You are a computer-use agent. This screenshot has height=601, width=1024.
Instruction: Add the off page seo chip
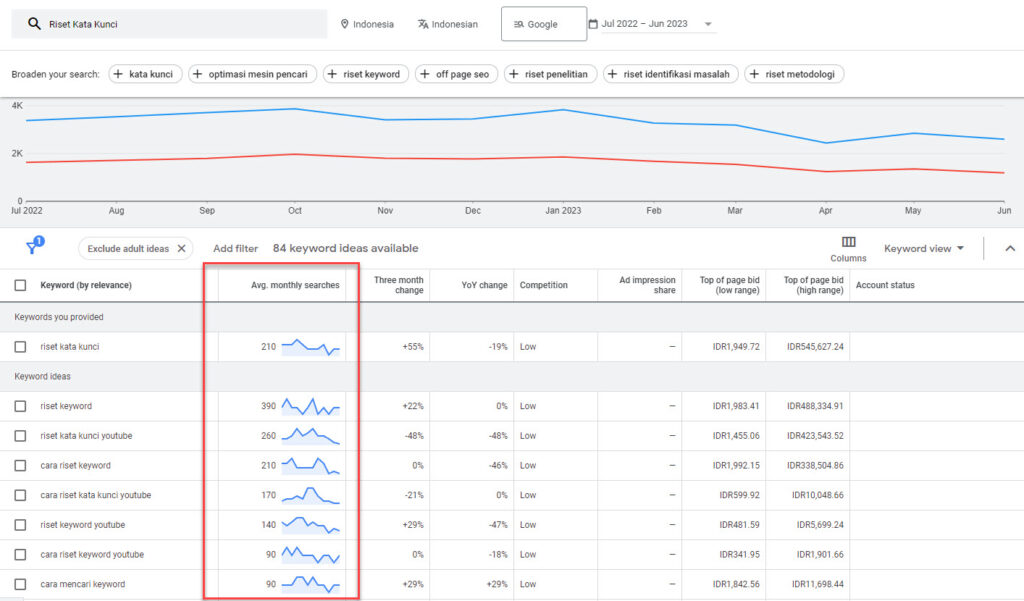[456, 74]
